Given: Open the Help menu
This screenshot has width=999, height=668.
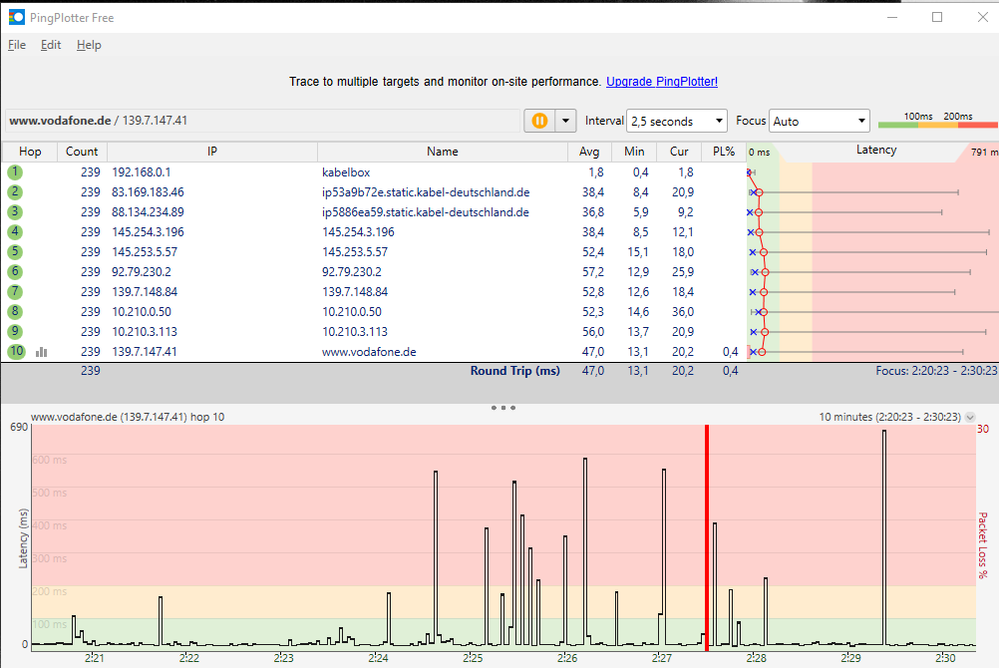Looking at the screenshot, I should point(89,45).
